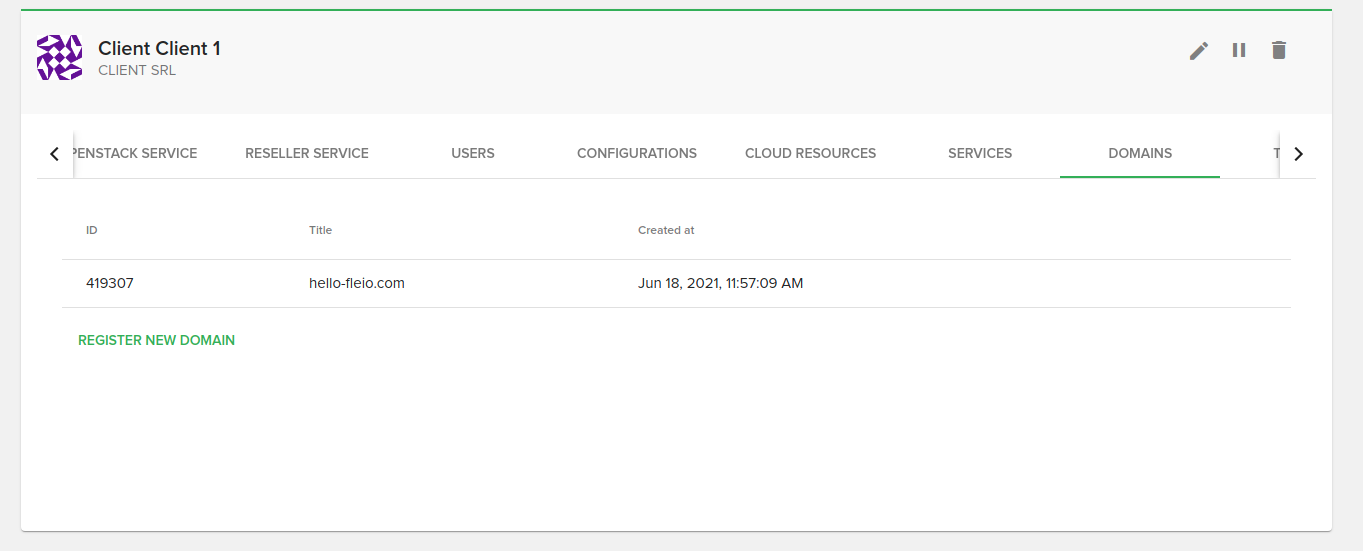Open the Cloud Resources tab
Screen dimensions: 1363x551
[810, 153]
